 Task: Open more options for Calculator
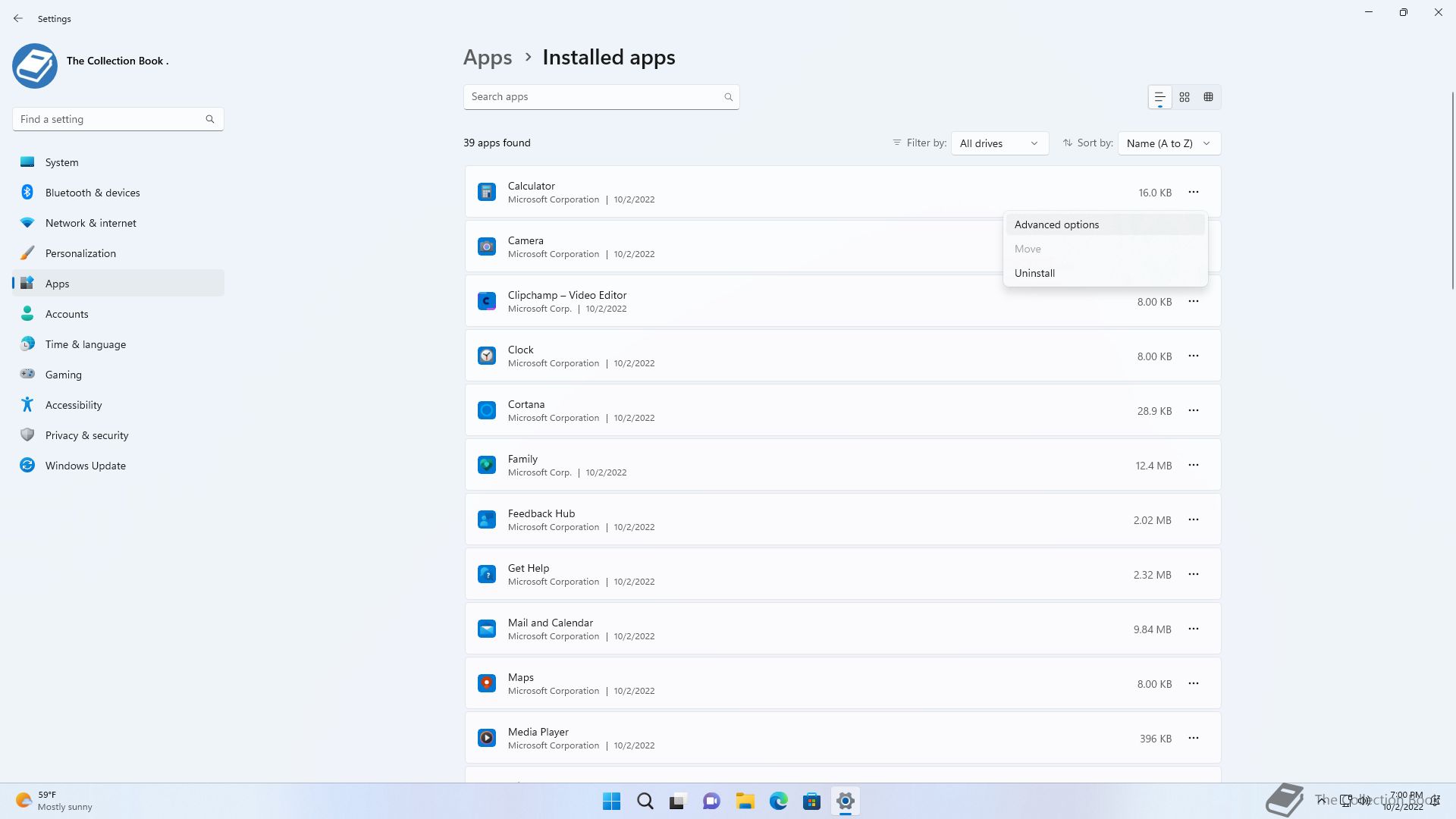coord(1193,192)
